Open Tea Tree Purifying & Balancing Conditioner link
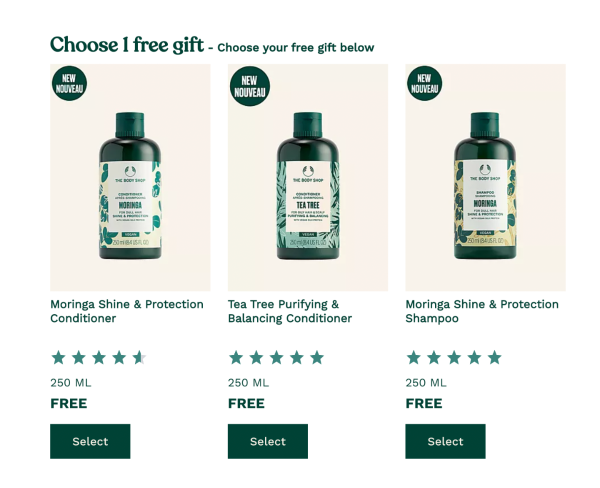 [x=290, y=311]
